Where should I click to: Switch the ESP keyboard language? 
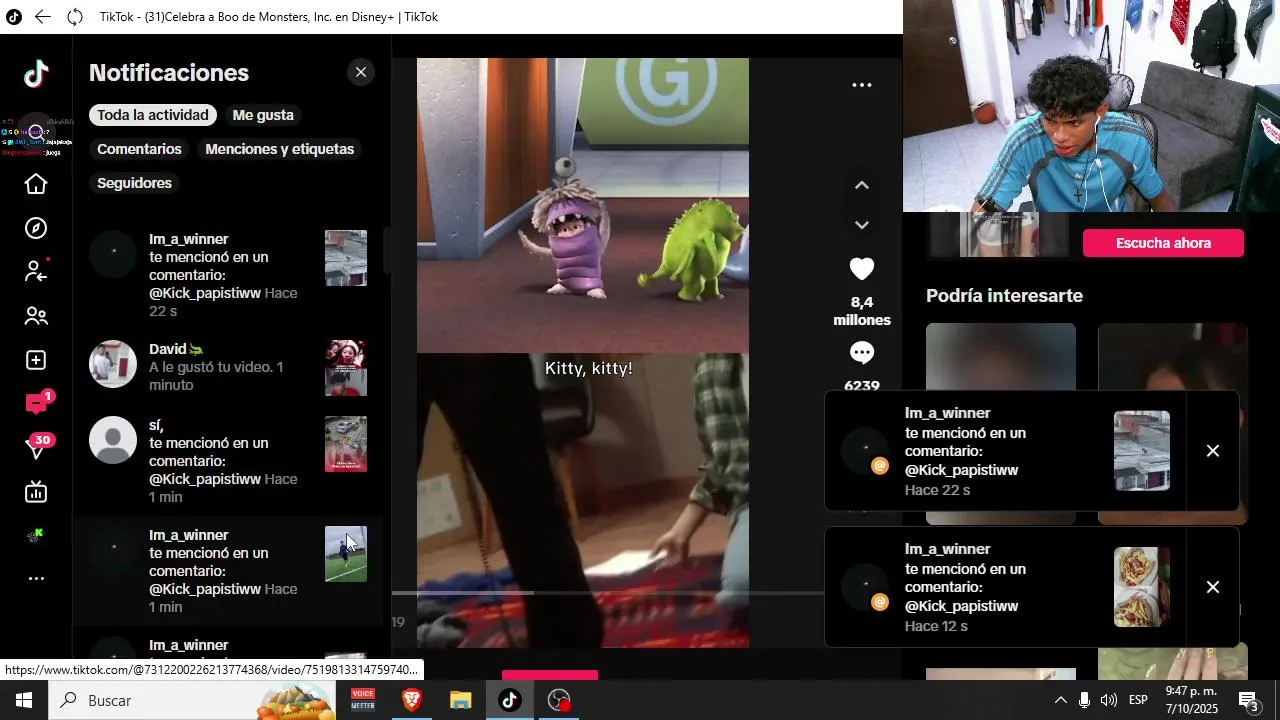click(1138, 700)
